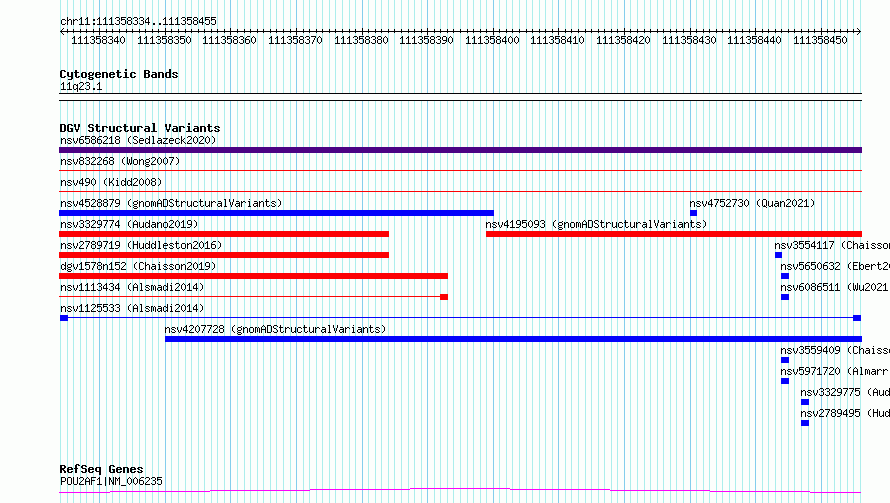Image resolution: width=890 pixels, height=503 pixels.
Task: Select the red dgv1578n152 variant bar
Action: (253, 276)
